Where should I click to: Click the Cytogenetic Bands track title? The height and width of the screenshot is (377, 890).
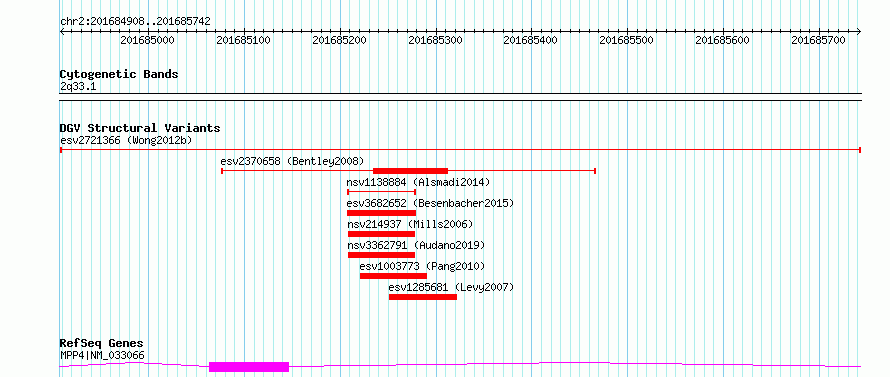pos(119,74)
